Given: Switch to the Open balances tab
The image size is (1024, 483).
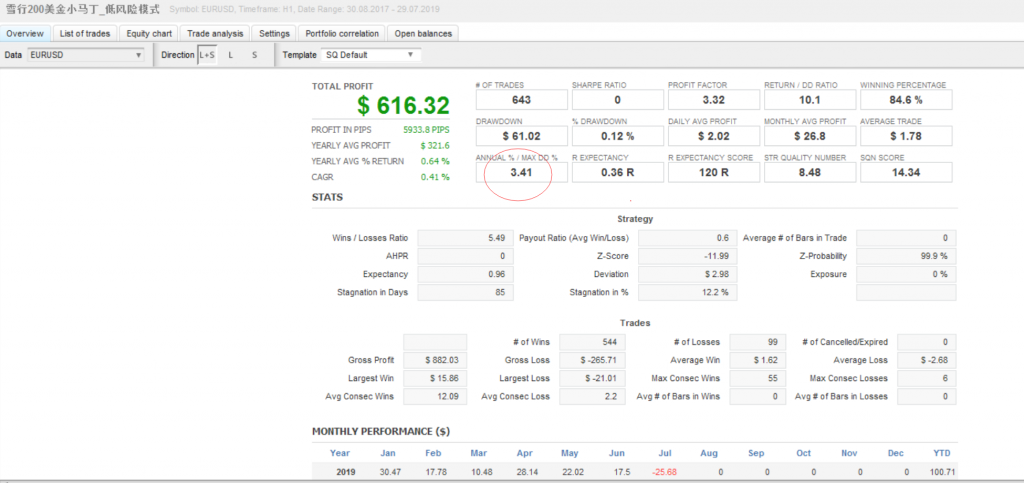Looking at the screenshot, I should [423, 33].
